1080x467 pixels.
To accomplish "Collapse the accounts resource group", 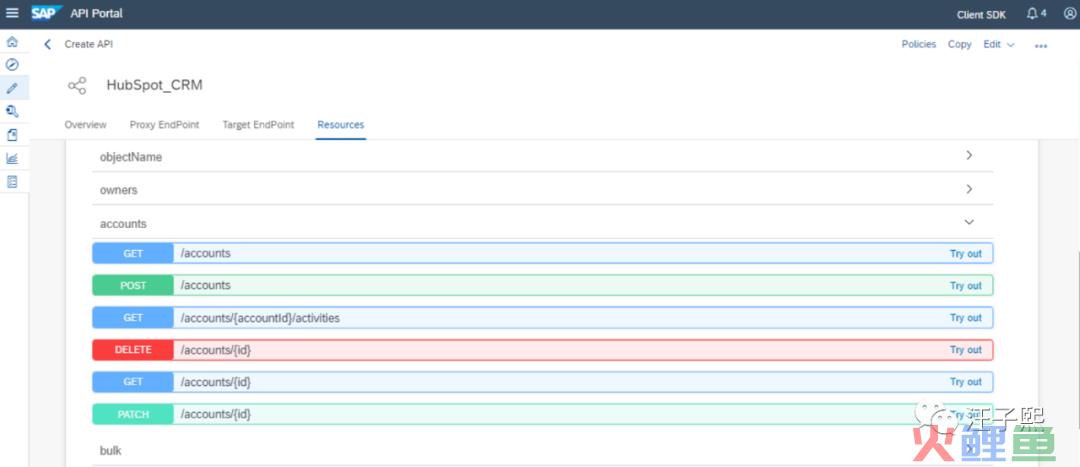I will pyautogui.click(x=968, y=223).
